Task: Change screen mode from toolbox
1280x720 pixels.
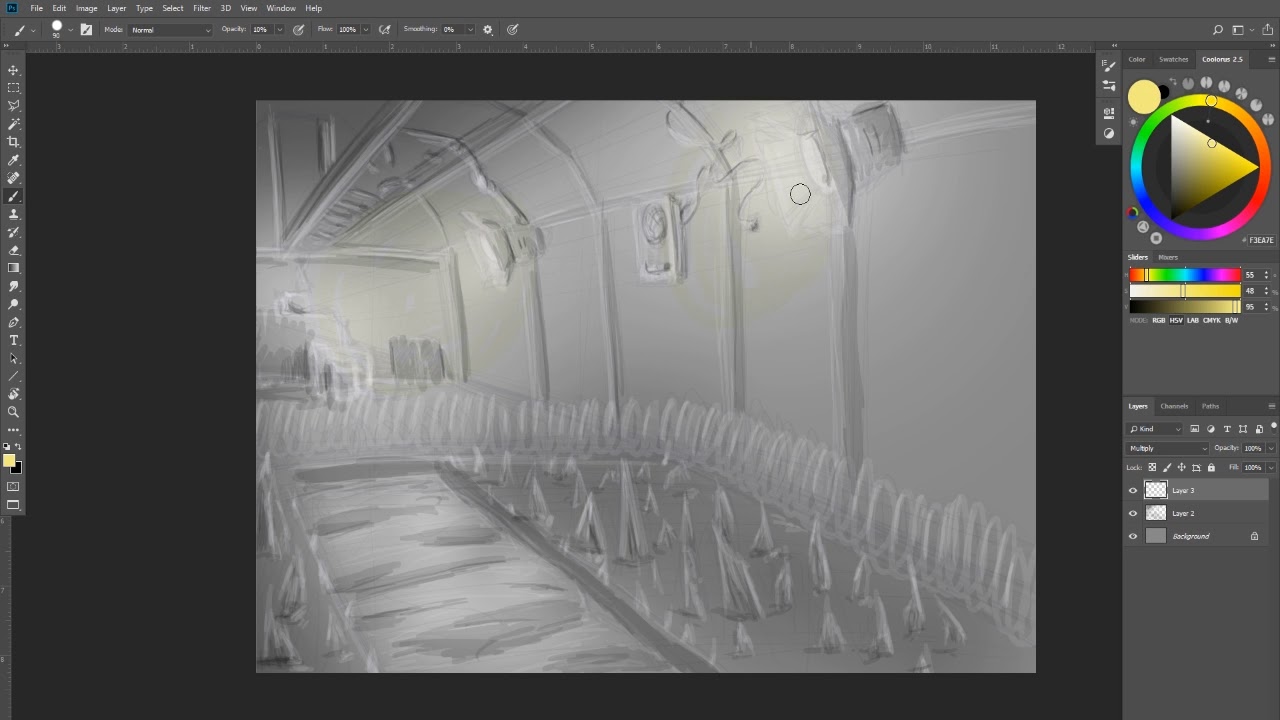Action: (x=13, y=505)
